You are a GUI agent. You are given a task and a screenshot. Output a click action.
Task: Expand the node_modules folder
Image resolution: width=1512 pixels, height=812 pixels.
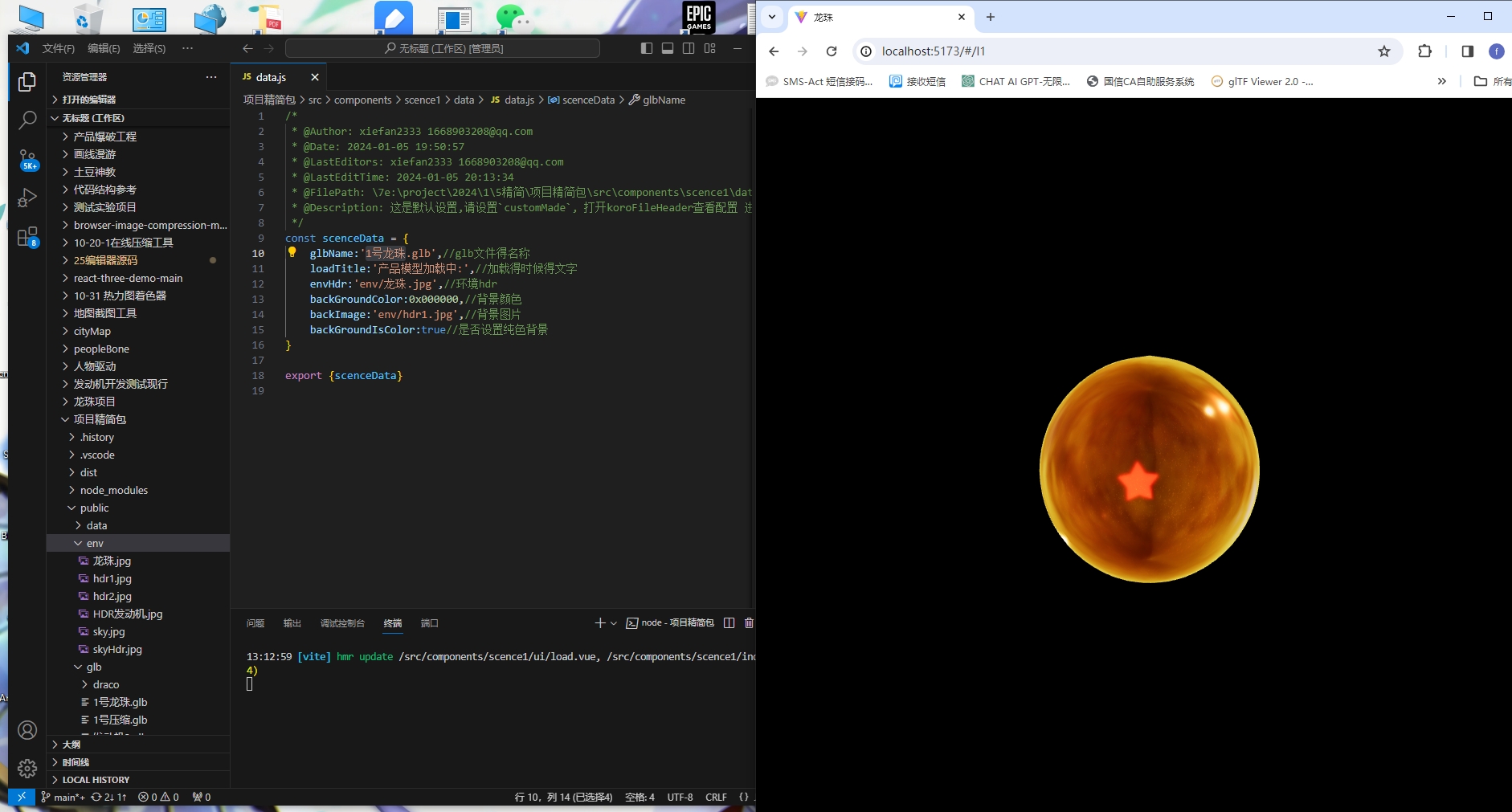138,490
